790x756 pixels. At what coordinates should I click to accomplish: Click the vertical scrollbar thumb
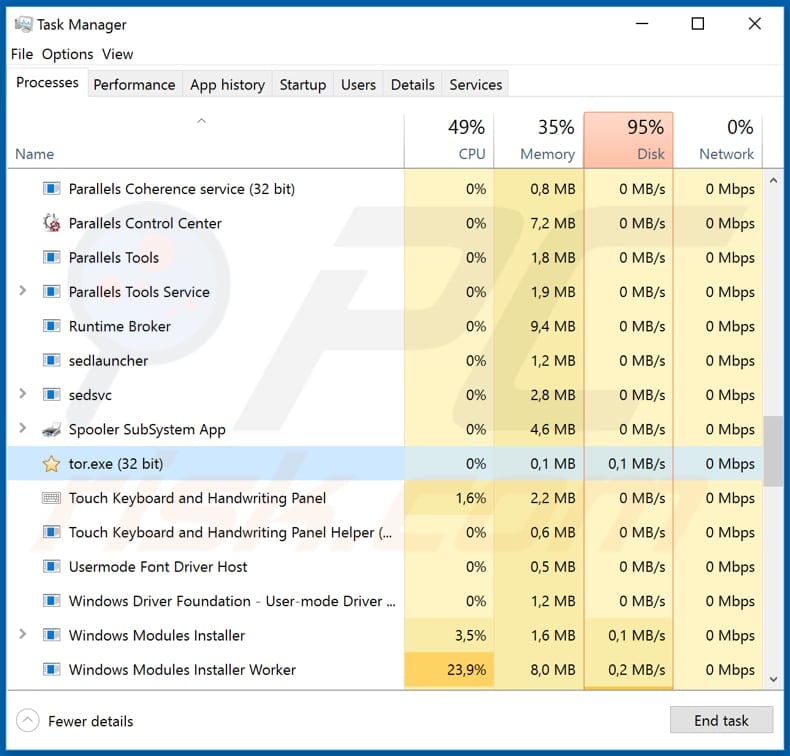773,451
